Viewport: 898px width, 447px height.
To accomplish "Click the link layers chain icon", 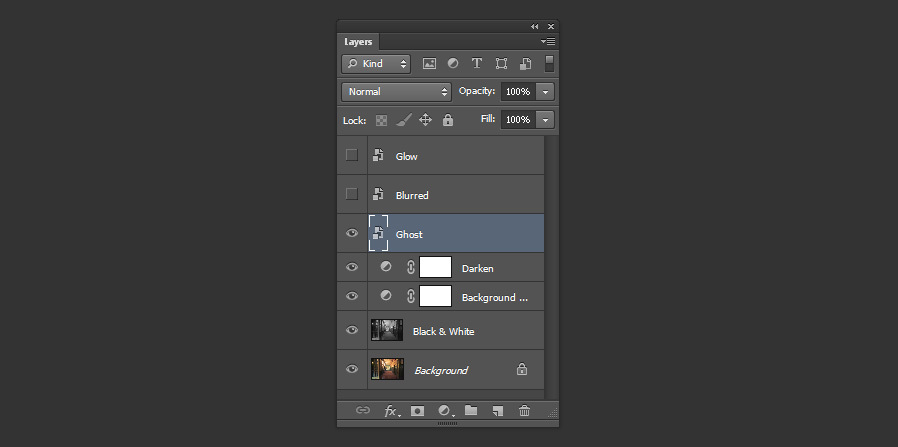I will [x=363, y=410].
